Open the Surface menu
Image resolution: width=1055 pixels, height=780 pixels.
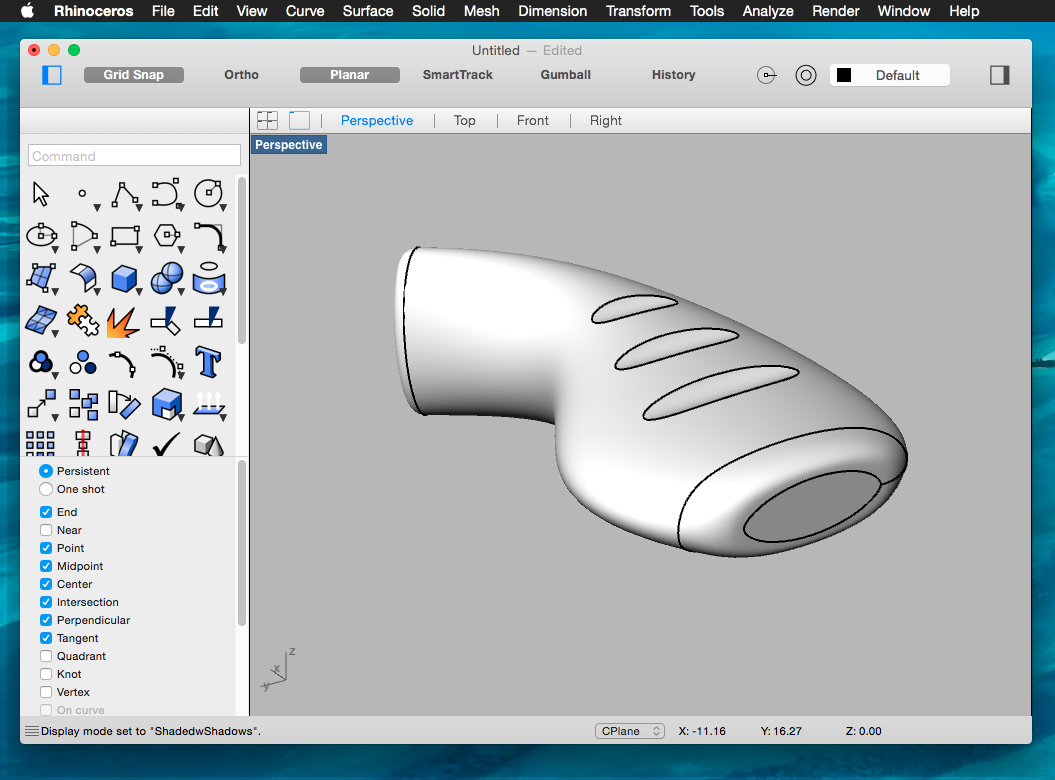[x=368, y=11]
